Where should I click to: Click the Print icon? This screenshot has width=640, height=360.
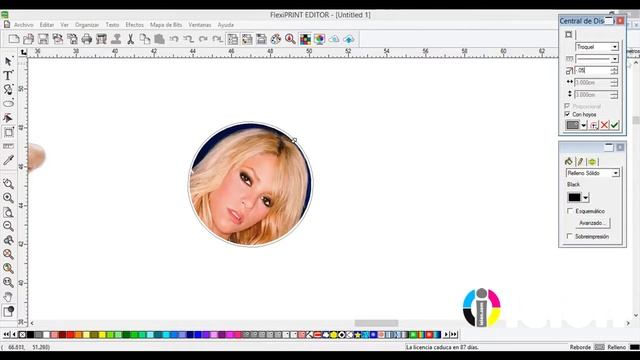(87, 39)
